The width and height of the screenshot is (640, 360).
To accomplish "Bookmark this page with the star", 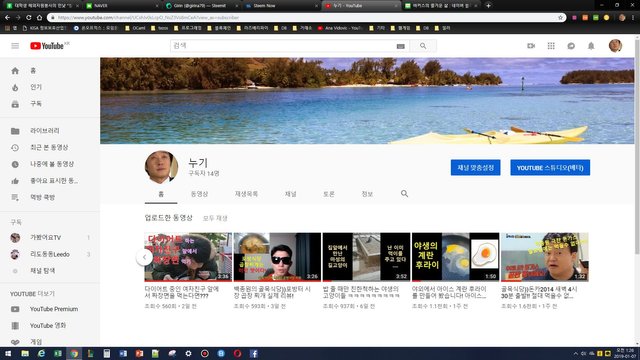I will pos(560,18).
